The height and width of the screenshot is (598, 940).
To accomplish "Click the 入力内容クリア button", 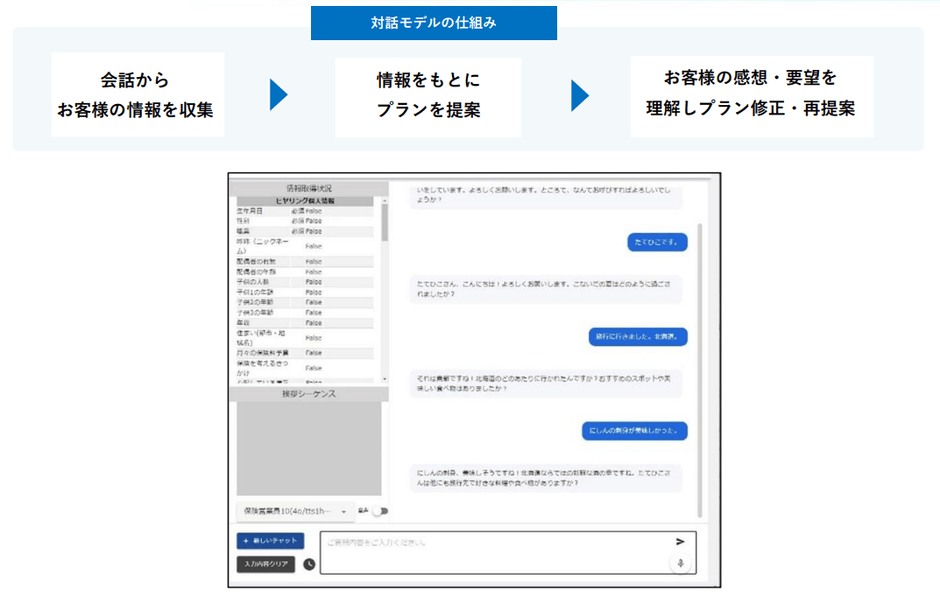I will coord(265,562).
